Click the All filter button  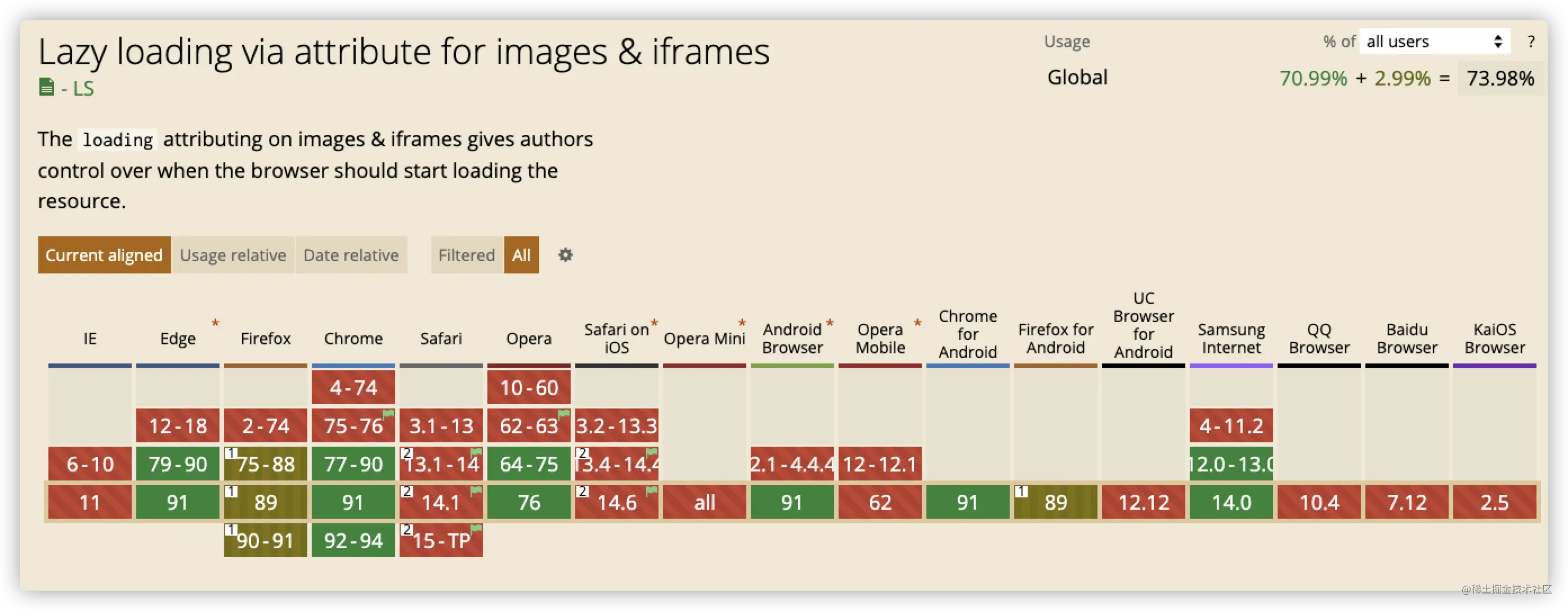point(521,255)
